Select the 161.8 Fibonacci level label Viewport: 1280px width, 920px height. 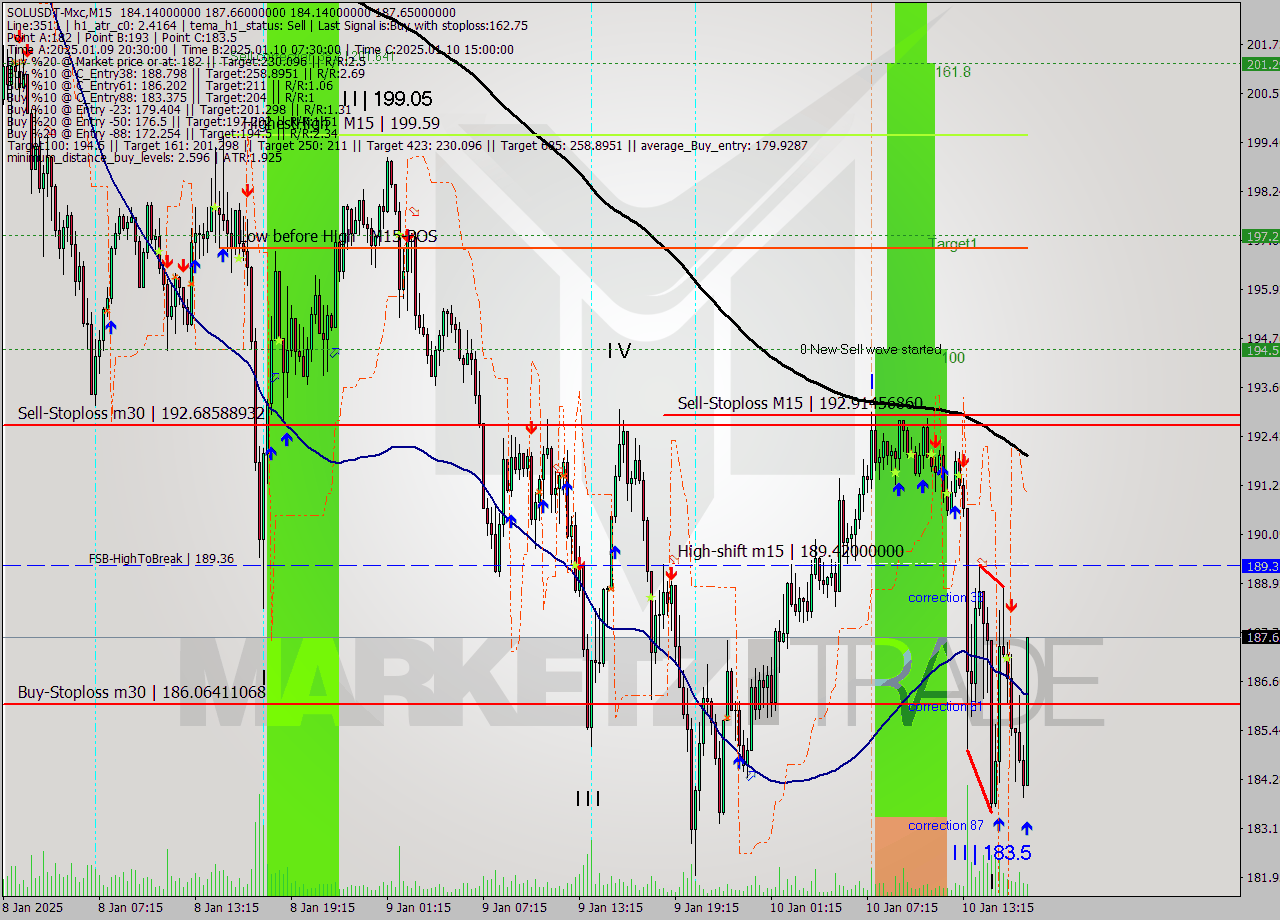click(x=953, y=72)
